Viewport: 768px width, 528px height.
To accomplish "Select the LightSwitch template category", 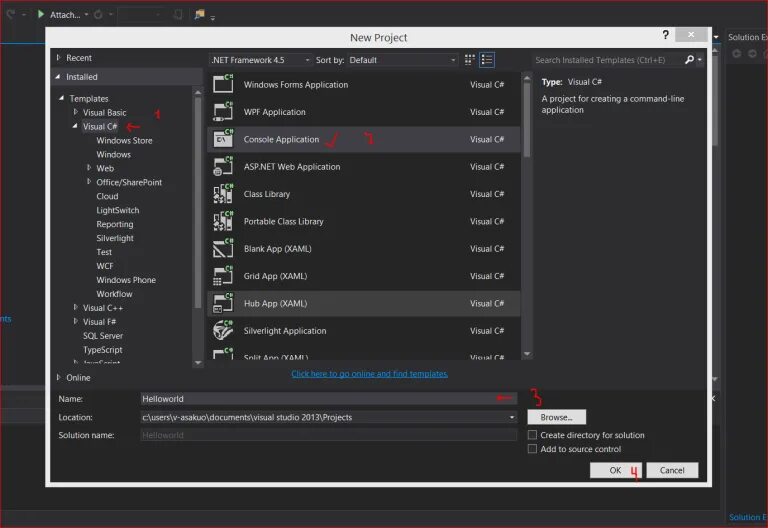I will click(x=118, y=210).
